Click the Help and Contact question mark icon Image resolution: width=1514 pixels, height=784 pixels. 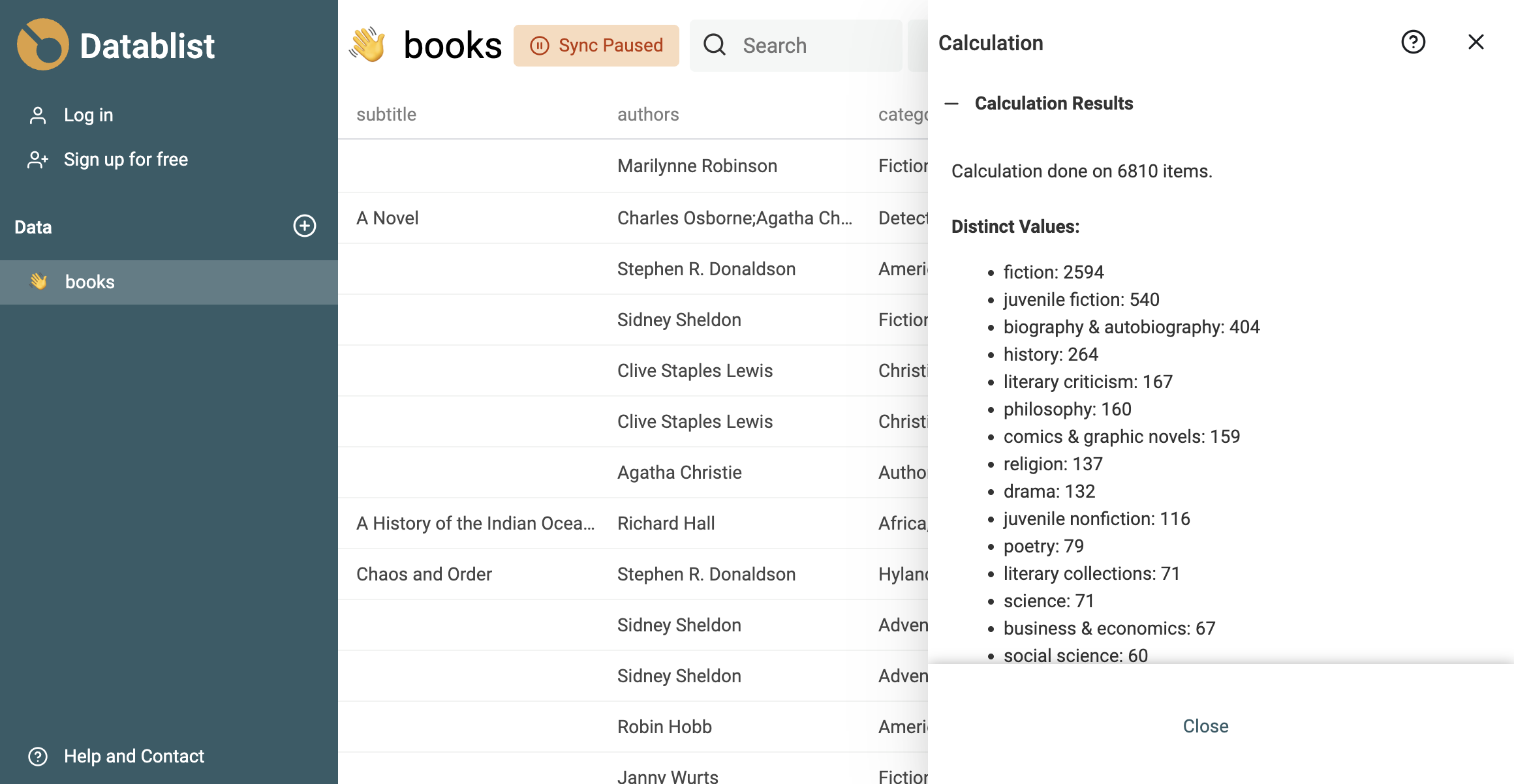[38, 756]
